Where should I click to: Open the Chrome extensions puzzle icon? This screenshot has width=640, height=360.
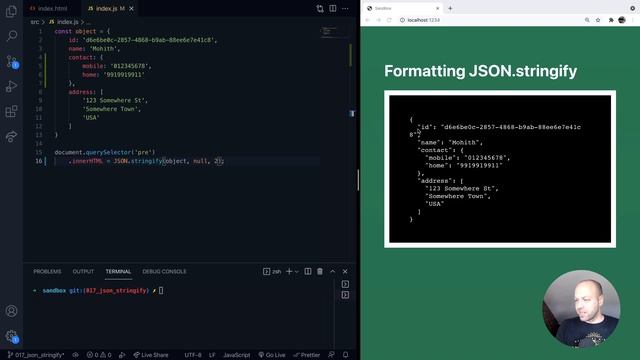tap(611, 20)
